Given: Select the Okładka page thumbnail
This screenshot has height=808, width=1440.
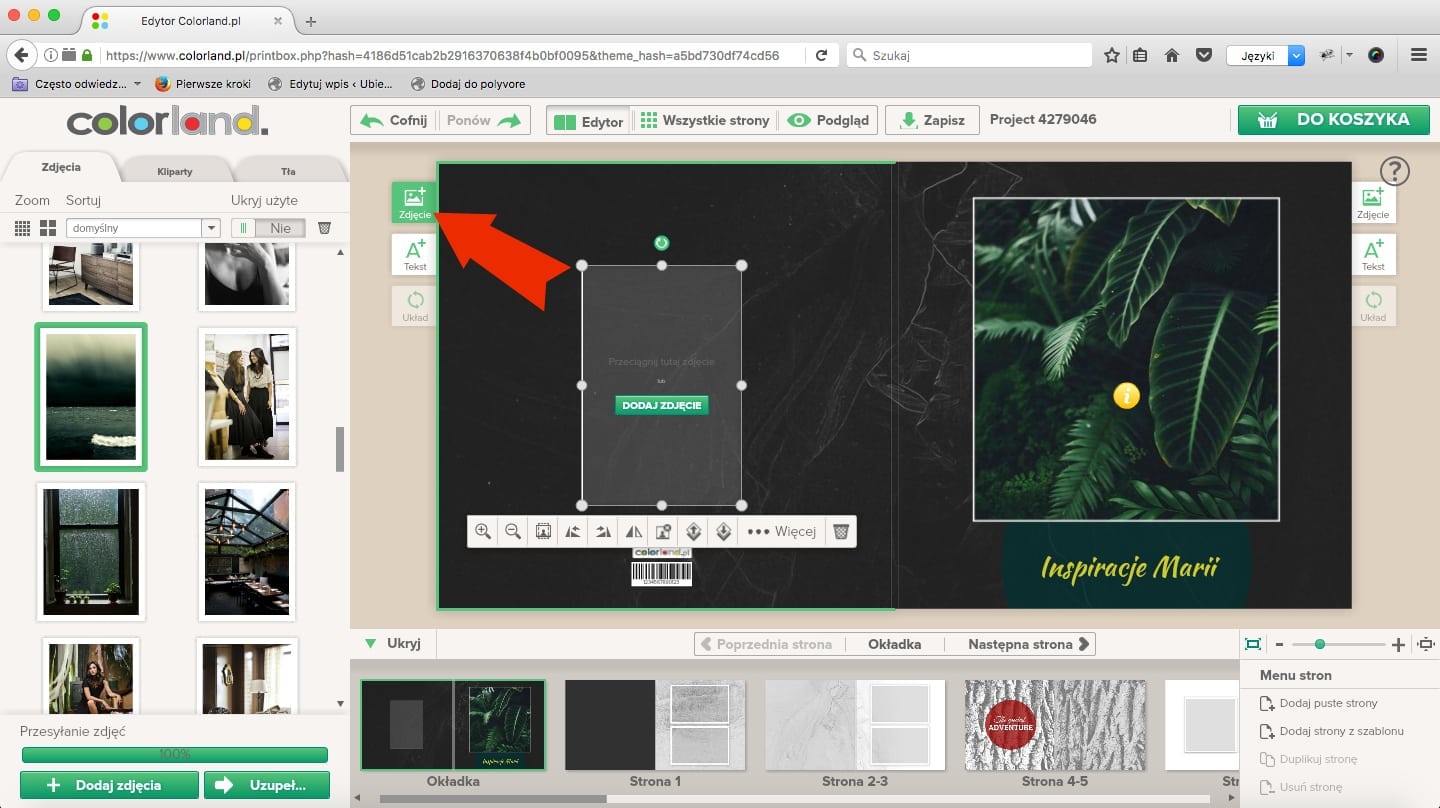Looking at the screenshot, I should (453, 725).
